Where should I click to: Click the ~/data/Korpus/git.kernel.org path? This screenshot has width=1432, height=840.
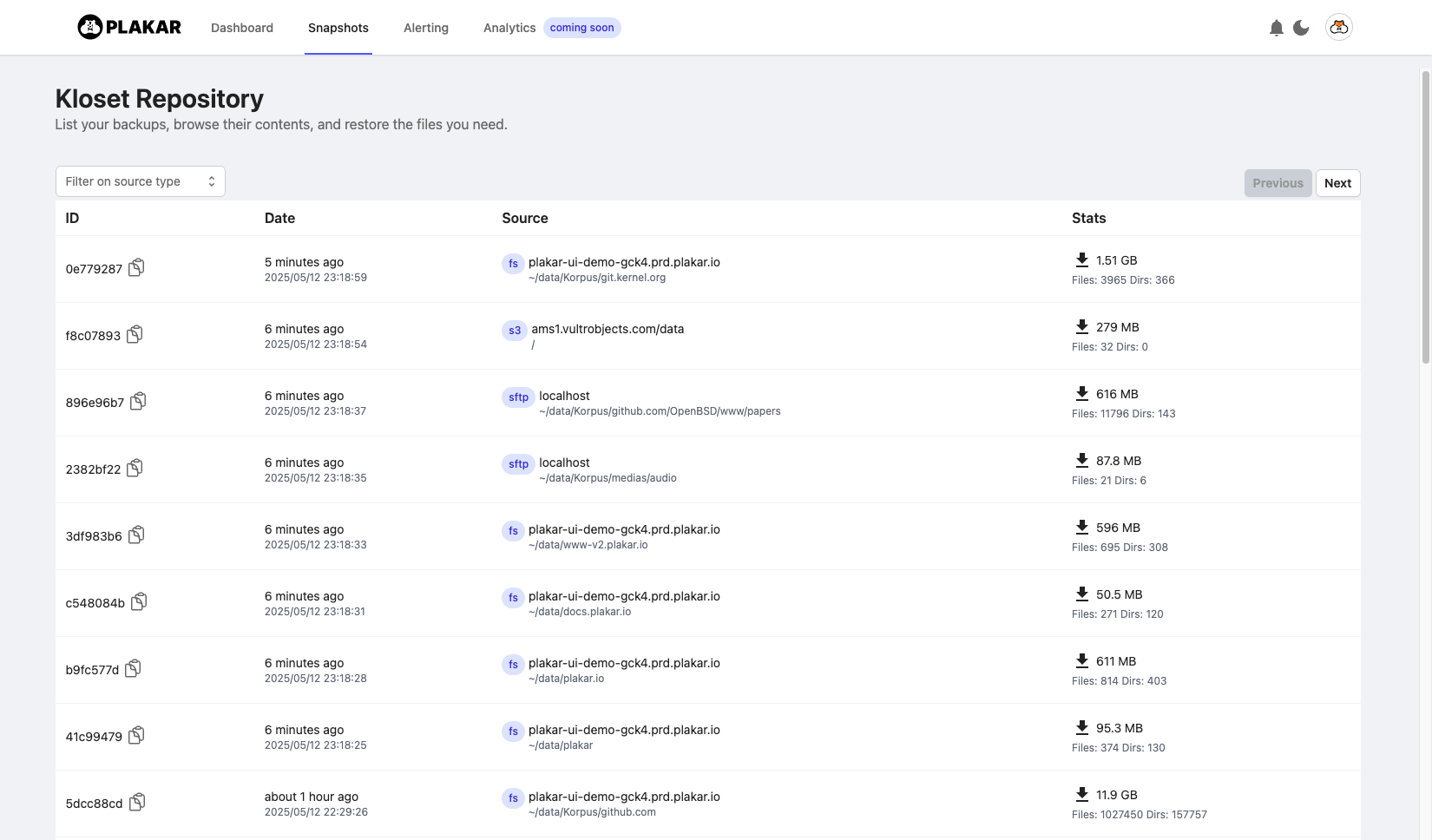tap(597, 278)
